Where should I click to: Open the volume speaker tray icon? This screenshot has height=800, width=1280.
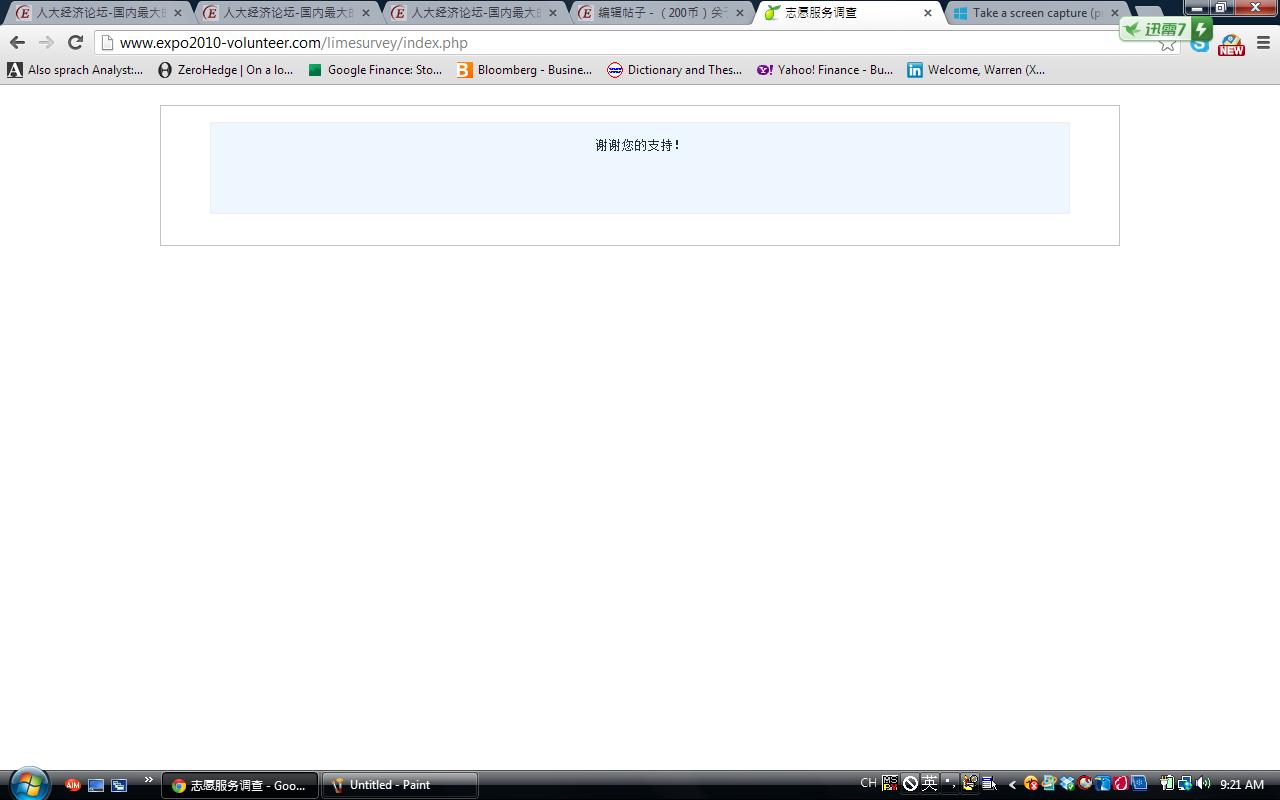(1203, 783)
